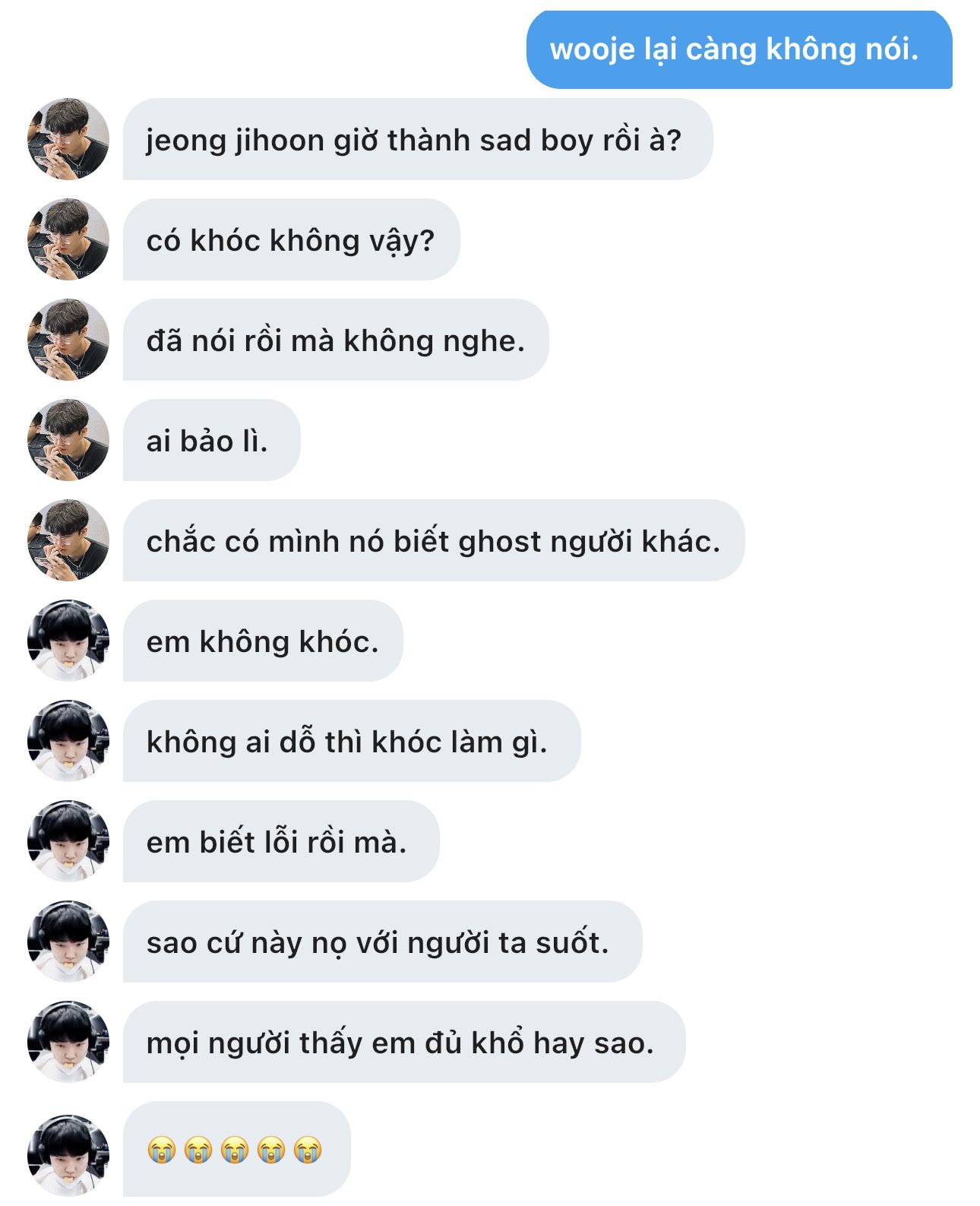Select avatar beside 'sao cứ này nọ với người ta suốt.'
Image resolution: width=980 pixels, height=1206 pixels.
point(68,942)
